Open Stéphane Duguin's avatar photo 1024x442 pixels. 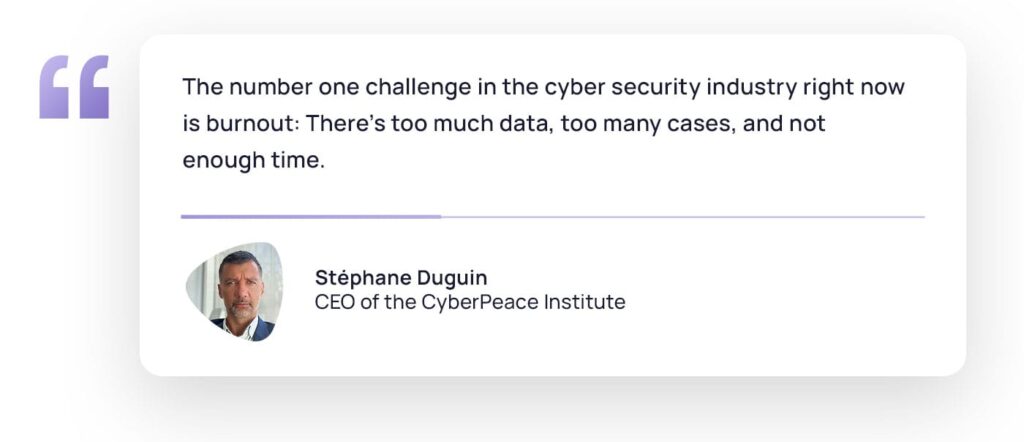pyautogui.click(x=235, y=291)
